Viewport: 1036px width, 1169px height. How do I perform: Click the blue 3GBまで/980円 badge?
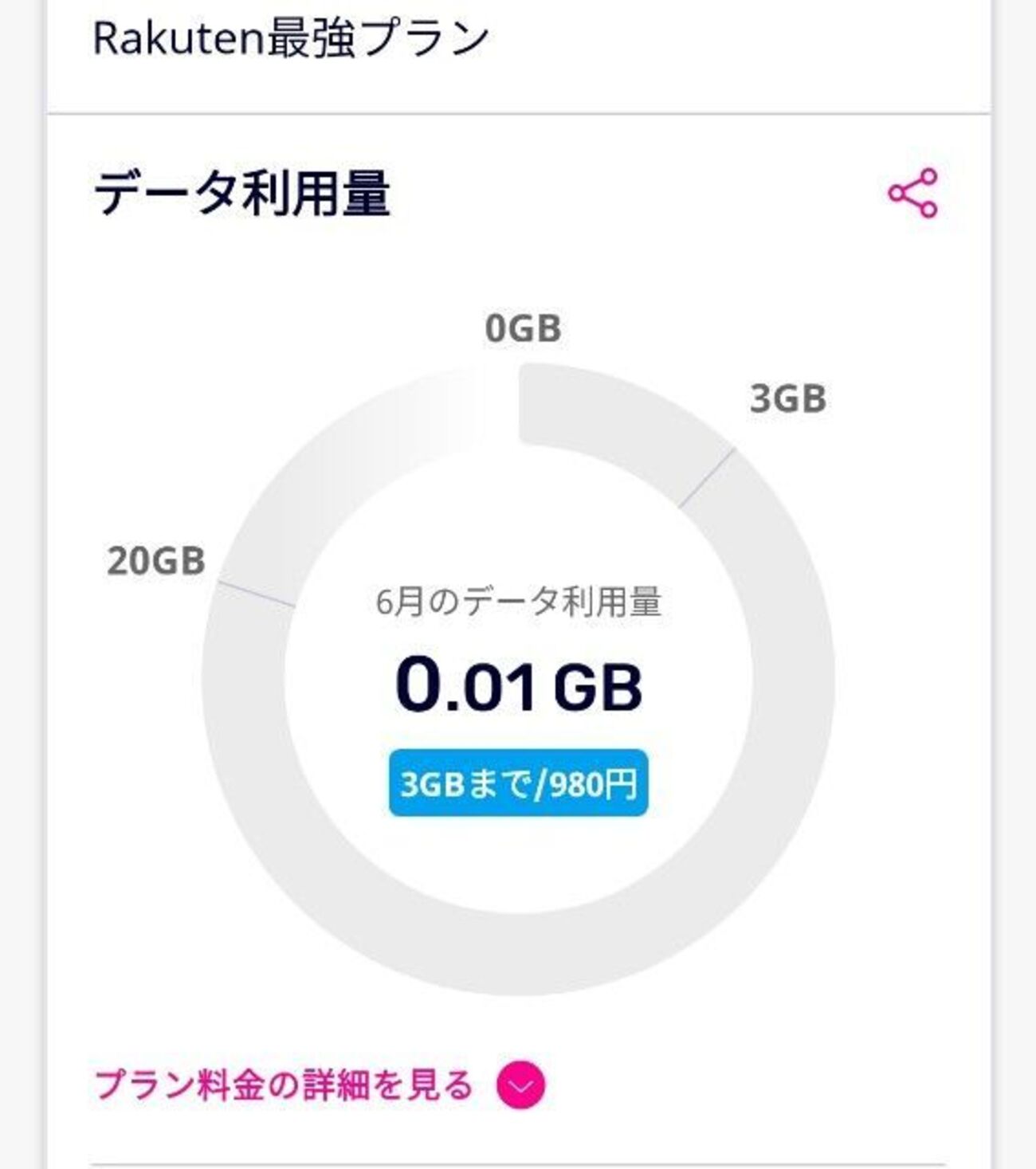tap(518, 783)
